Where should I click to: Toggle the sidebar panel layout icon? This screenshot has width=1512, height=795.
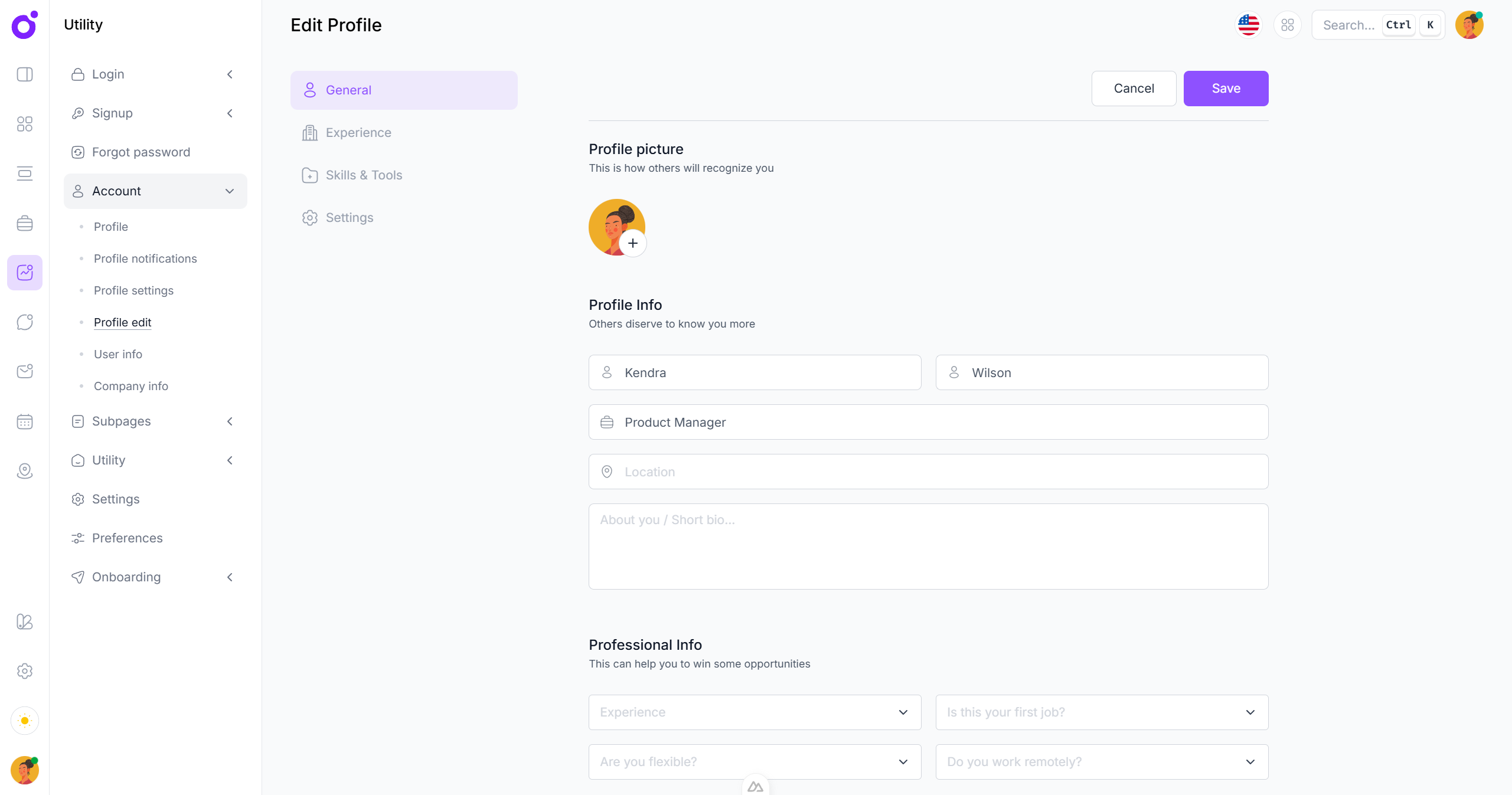25,74
